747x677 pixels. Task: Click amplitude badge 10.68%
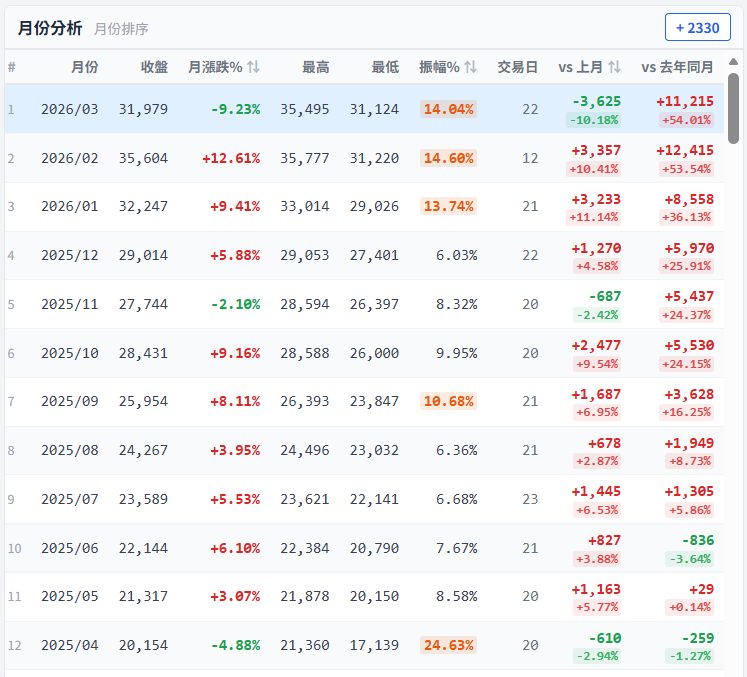point(448,401)
